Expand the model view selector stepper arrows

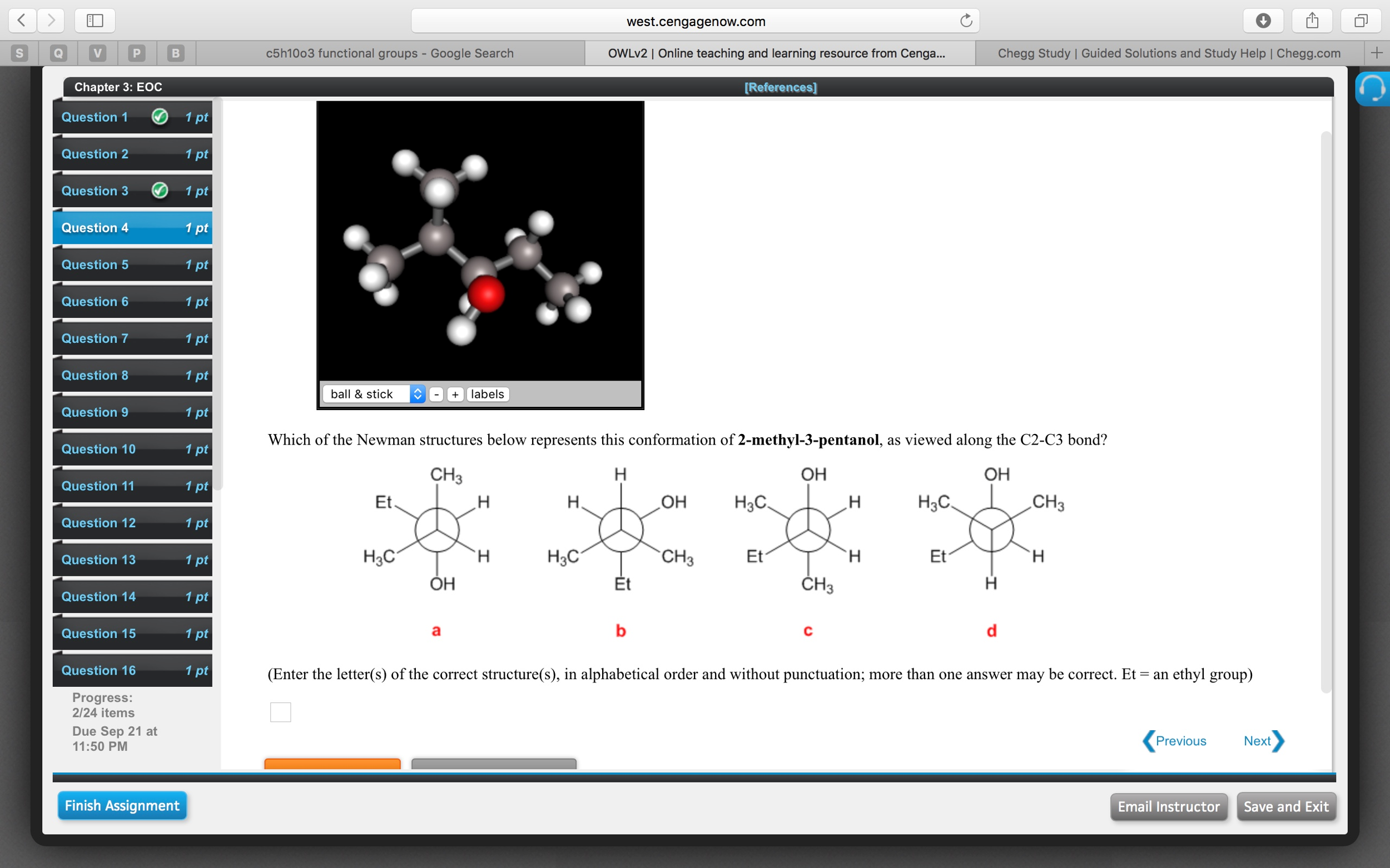coord(417,394)
